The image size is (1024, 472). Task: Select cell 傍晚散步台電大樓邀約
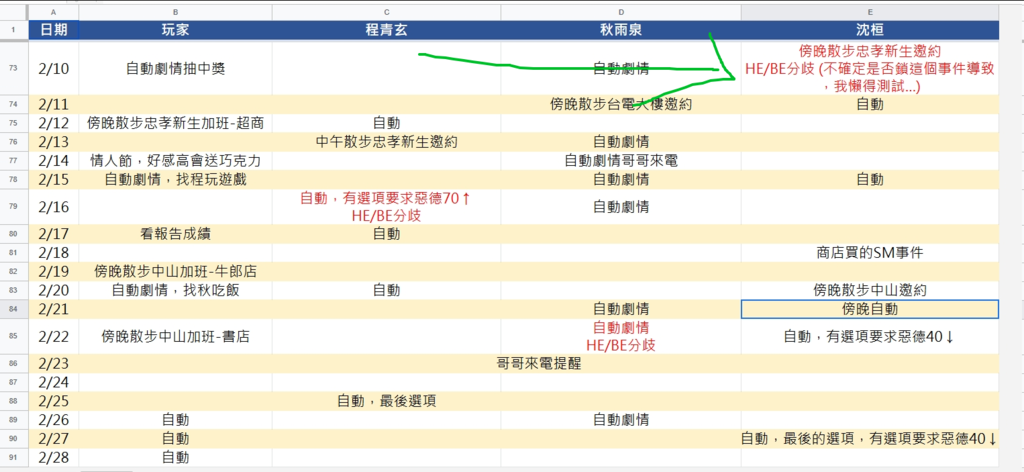click(x=621, y=104)
